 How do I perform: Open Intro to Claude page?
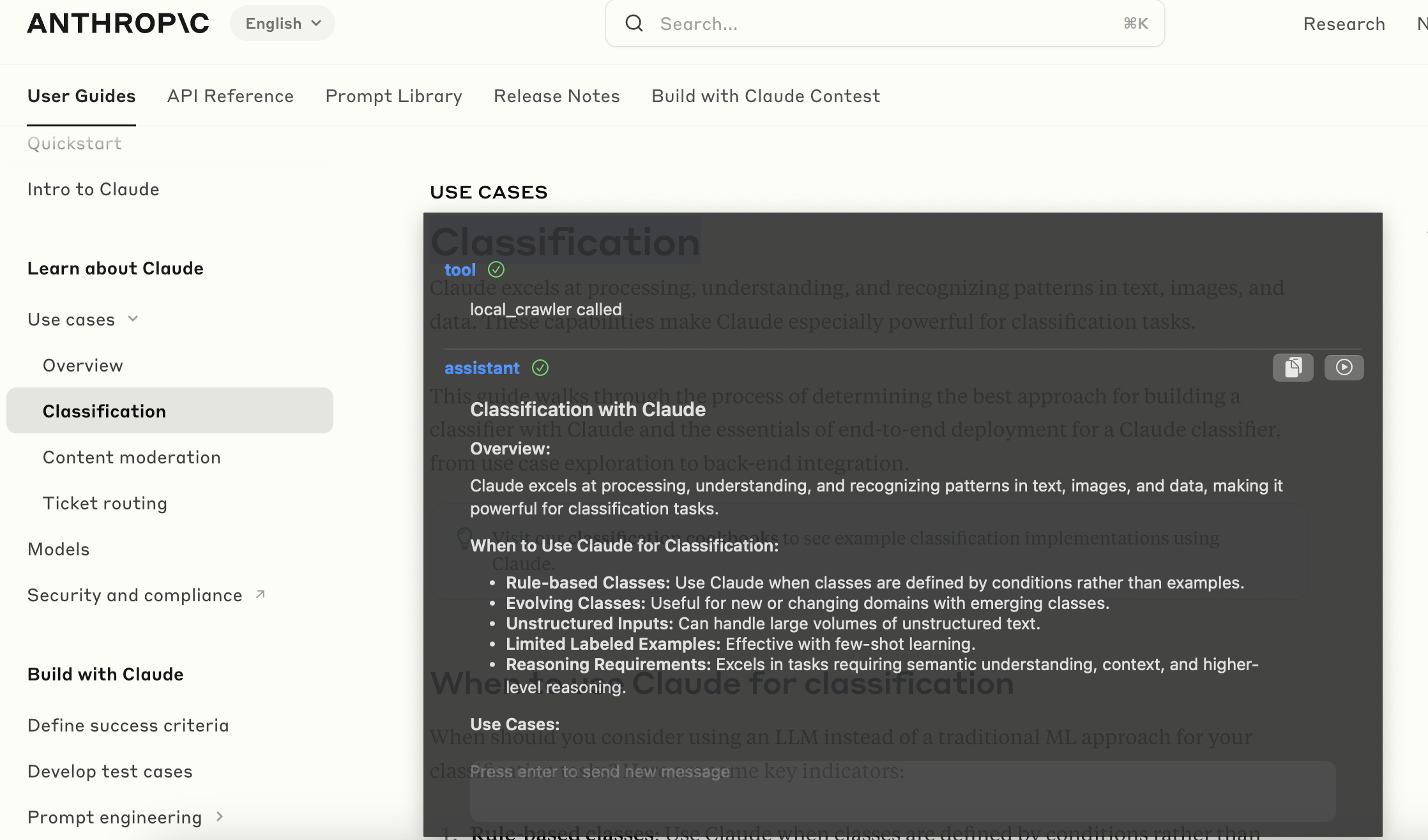point(93,189)
